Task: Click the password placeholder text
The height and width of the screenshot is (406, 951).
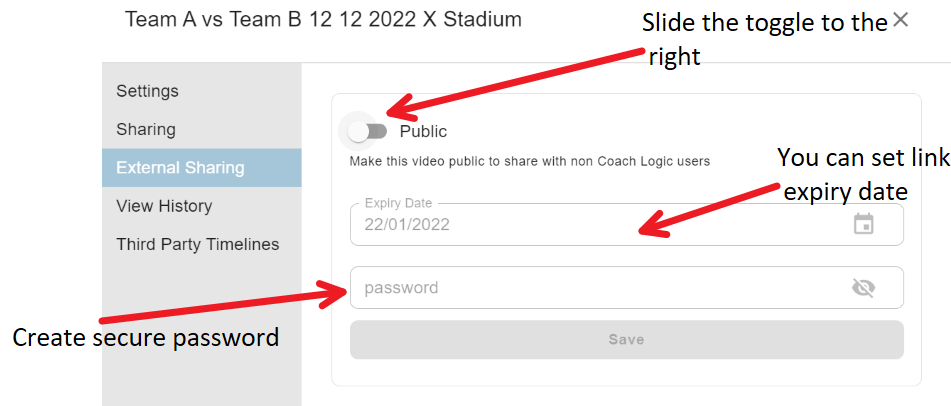Action: pyautogui.click(x=401, y=288)
